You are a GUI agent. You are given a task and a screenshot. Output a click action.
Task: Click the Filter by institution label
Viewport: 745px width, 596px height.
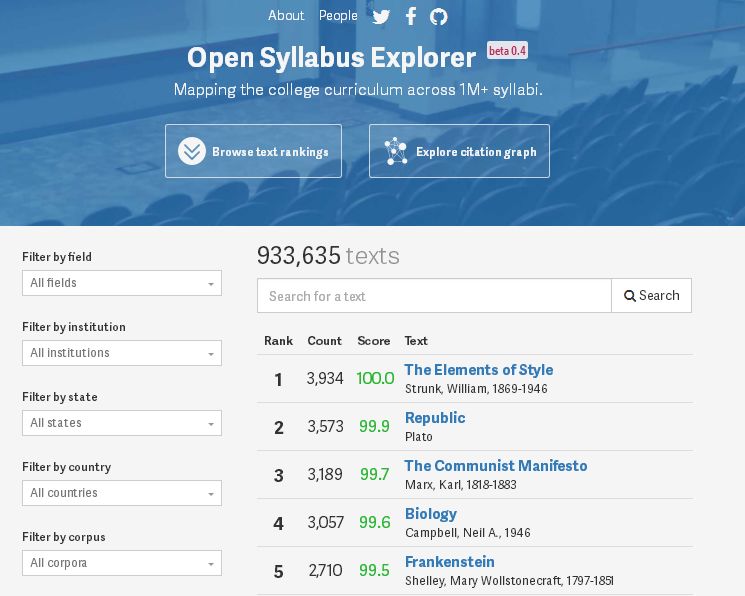pyautogui.click(x=74, y=327)
